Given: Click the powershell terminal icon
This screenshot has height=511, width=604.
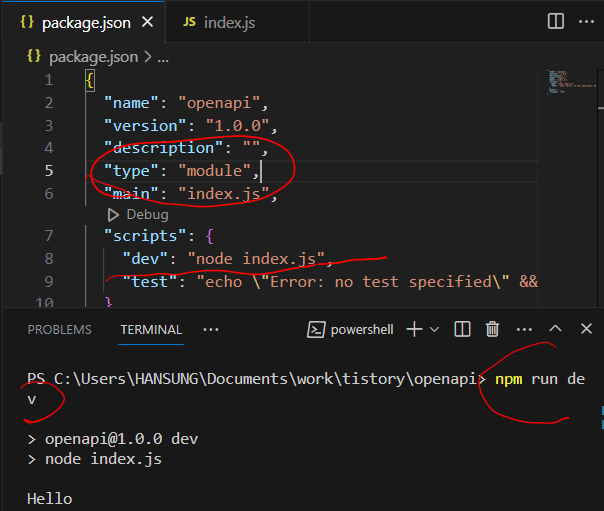Looking at the screenshot, I should tap(316, 330).
